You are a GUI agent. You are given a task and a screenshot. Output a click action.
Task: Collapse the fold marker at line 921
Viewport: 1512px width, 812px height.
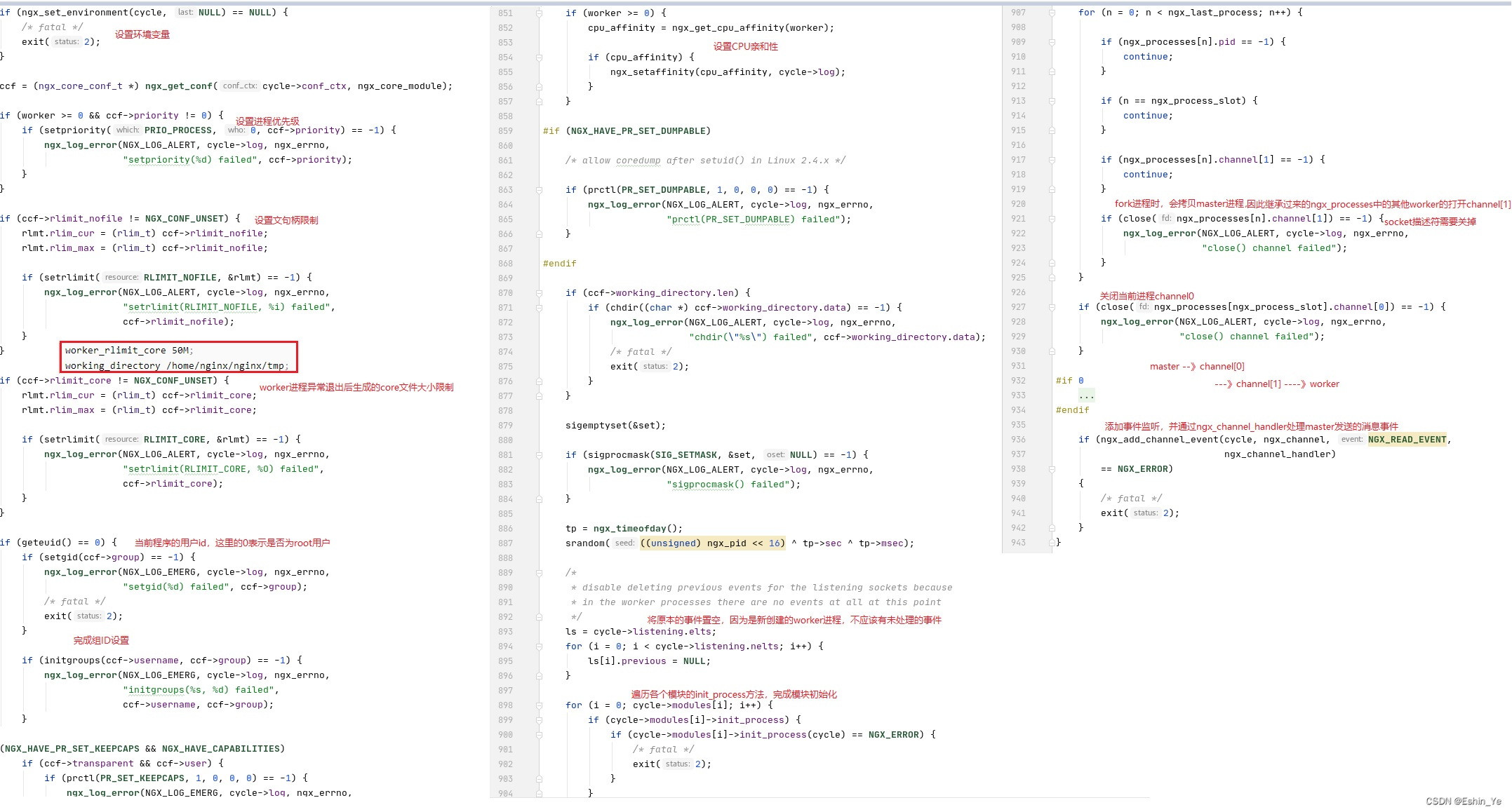pyautogui.click(x=1052, y=219)
